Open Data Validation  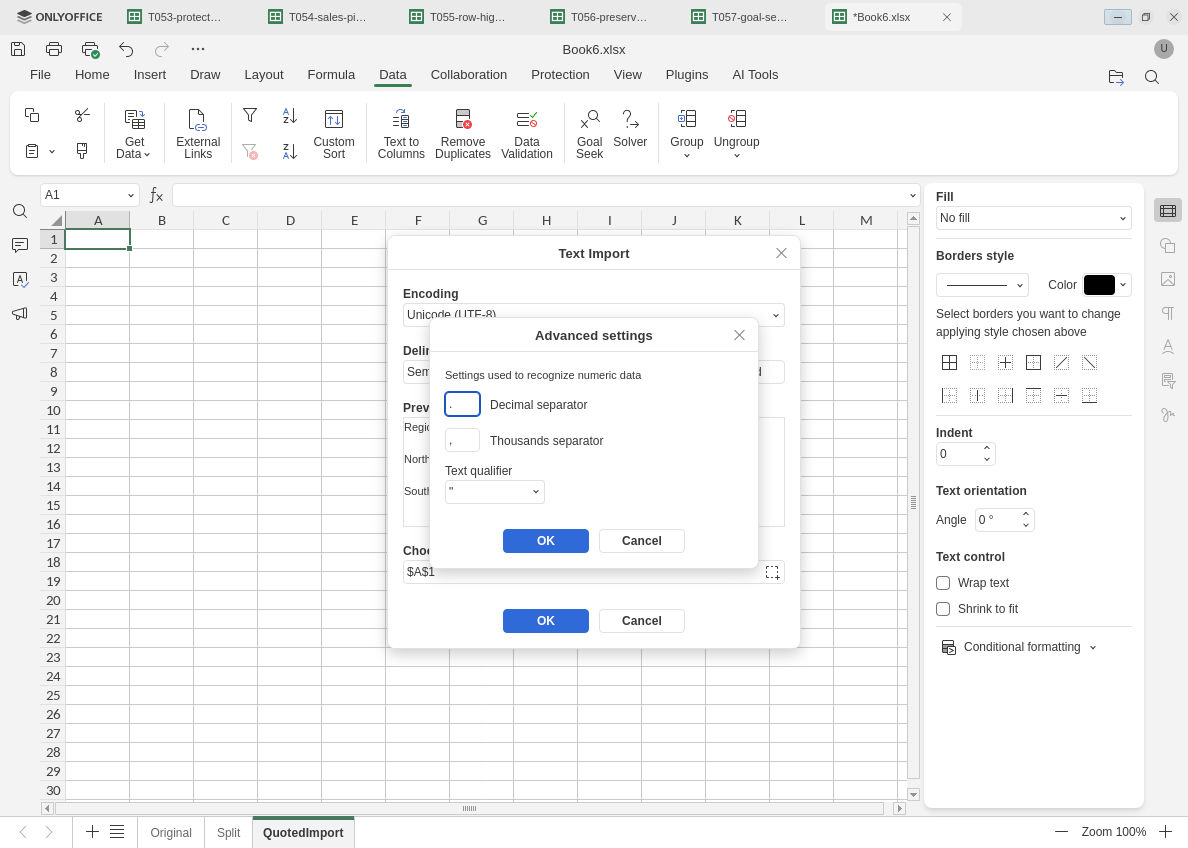pos(527,134)
